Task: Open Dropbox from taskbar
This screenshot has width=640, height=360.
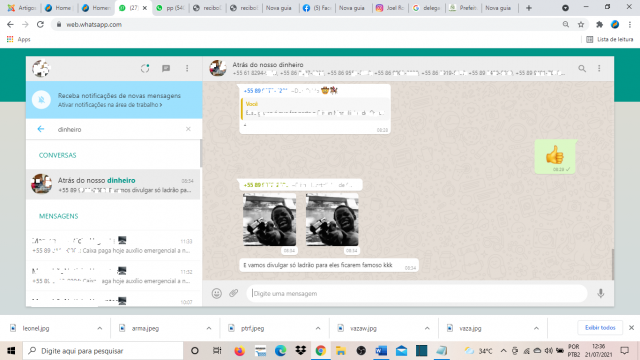Action: click(x=301, y=351)
